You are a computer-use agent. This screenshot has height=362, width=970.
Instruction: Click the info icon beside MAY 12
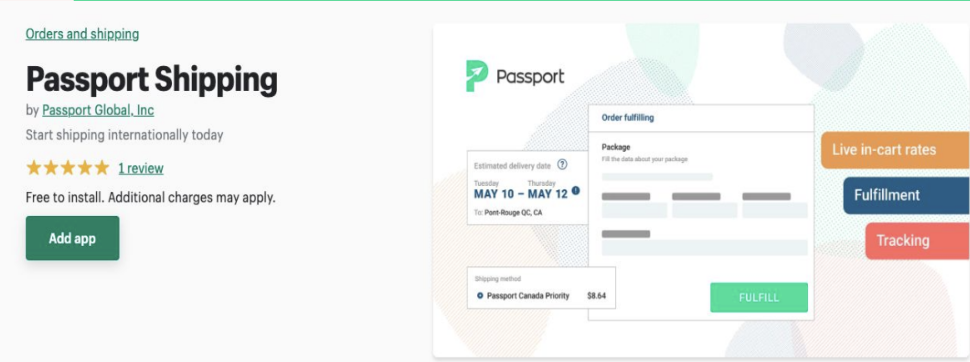(576, 191)
